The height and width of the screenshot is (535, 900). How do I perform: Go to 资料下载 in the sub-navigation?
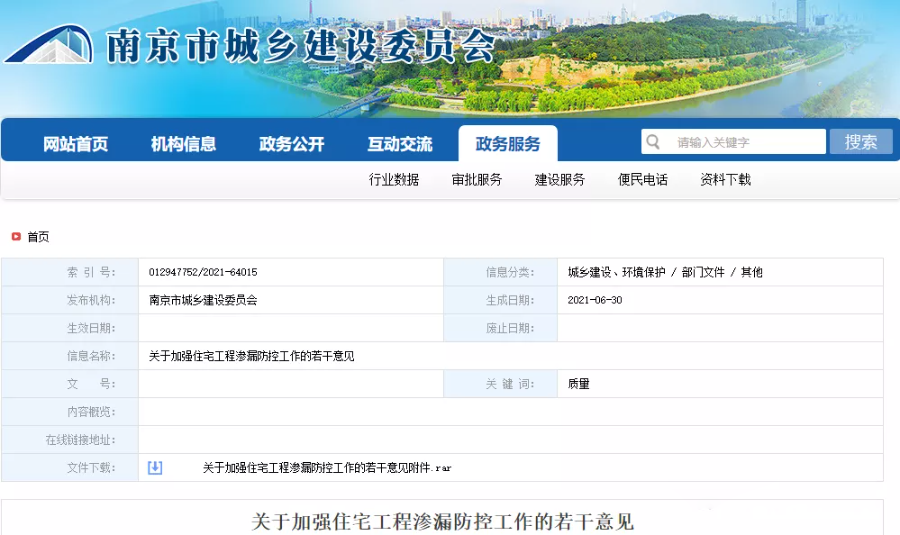(x=726, y=180)
